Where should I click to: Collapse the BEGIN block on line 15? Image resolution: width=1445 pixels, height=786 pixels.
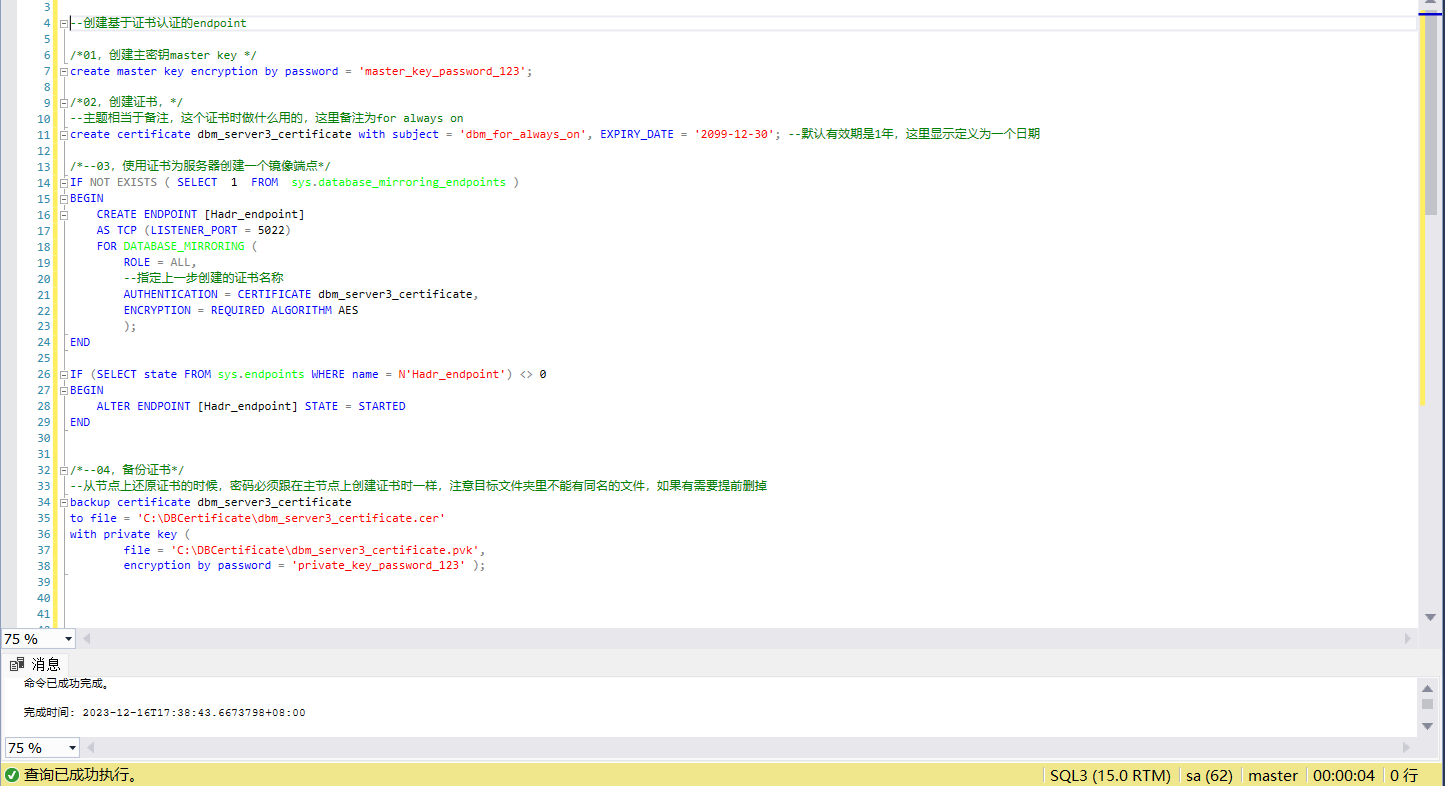point(64,199)
